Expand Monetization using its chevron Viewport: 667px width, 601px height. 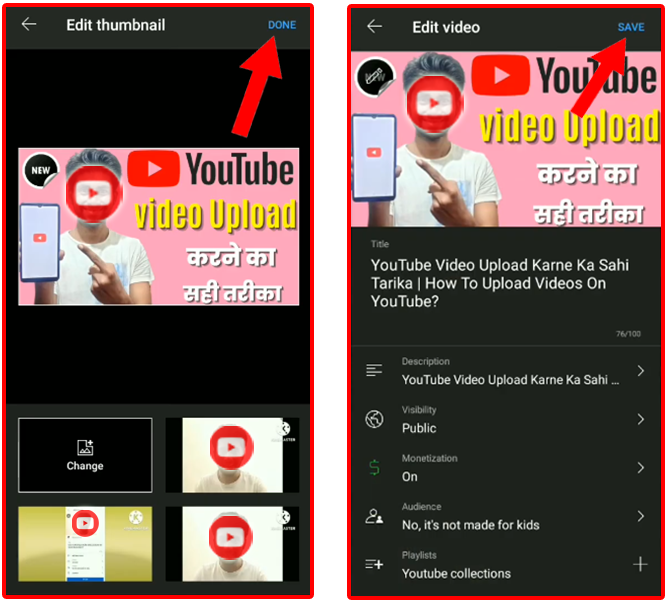641,468
